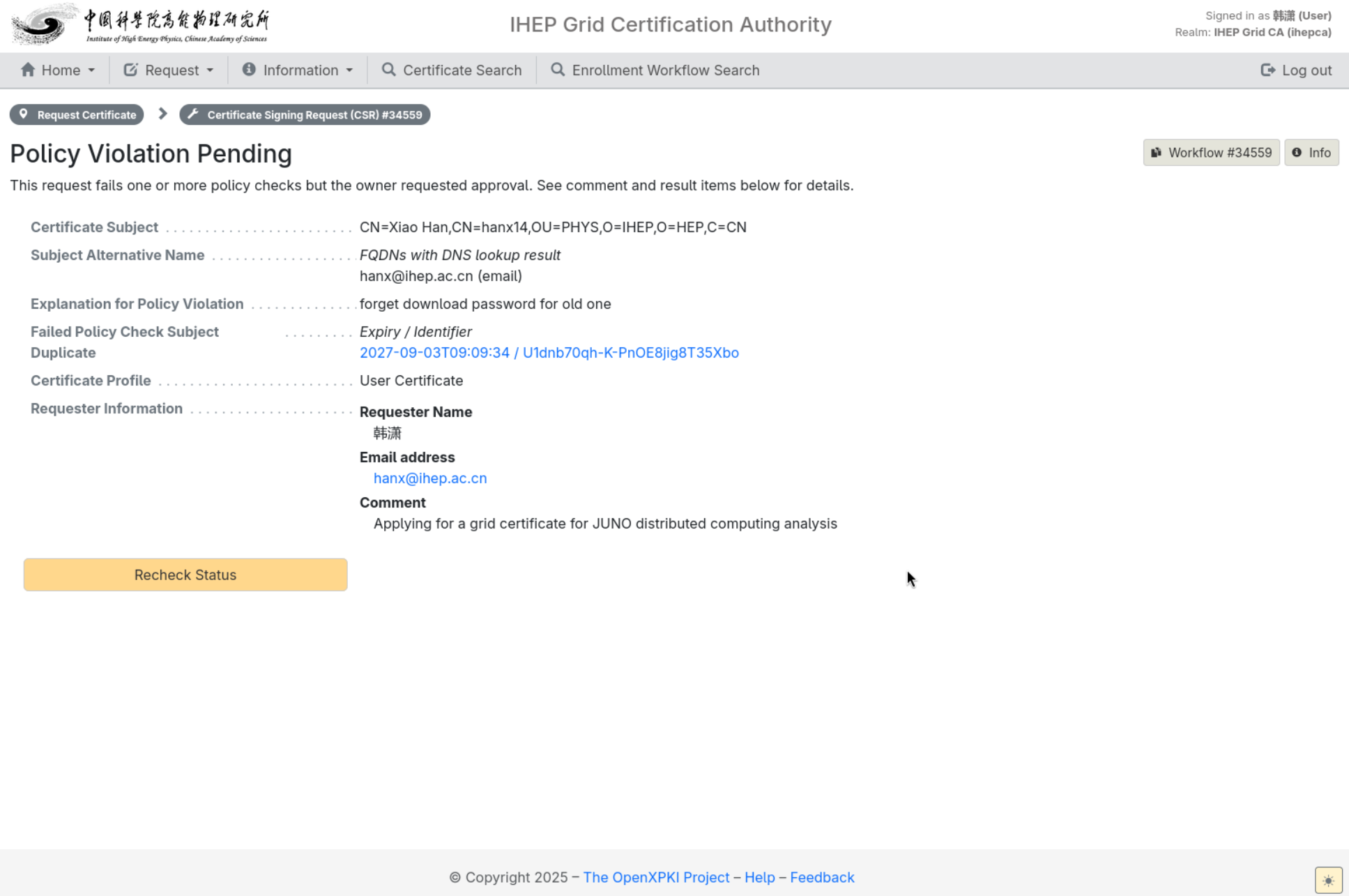The image size is (1349, 896).
Task: Click the Log out arrow icon
Action: tap(1267, 70)
